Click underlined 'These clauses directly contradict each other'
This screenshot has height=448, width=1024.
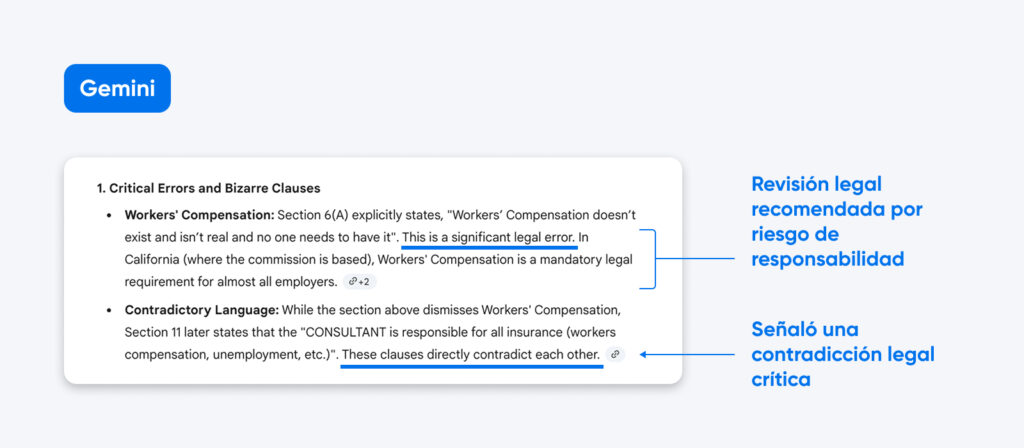(471, 355)
